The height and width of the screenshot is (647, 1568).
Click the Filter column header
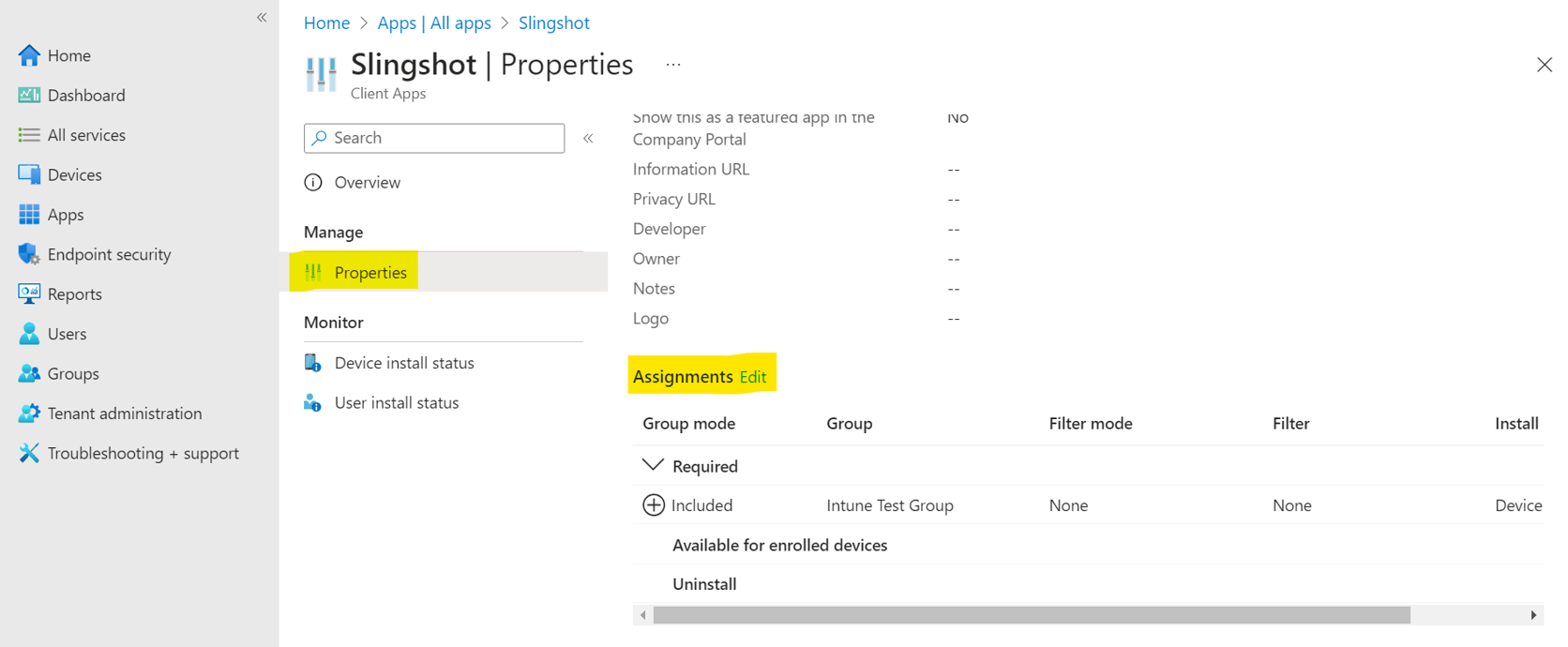tap(1291, 424)
